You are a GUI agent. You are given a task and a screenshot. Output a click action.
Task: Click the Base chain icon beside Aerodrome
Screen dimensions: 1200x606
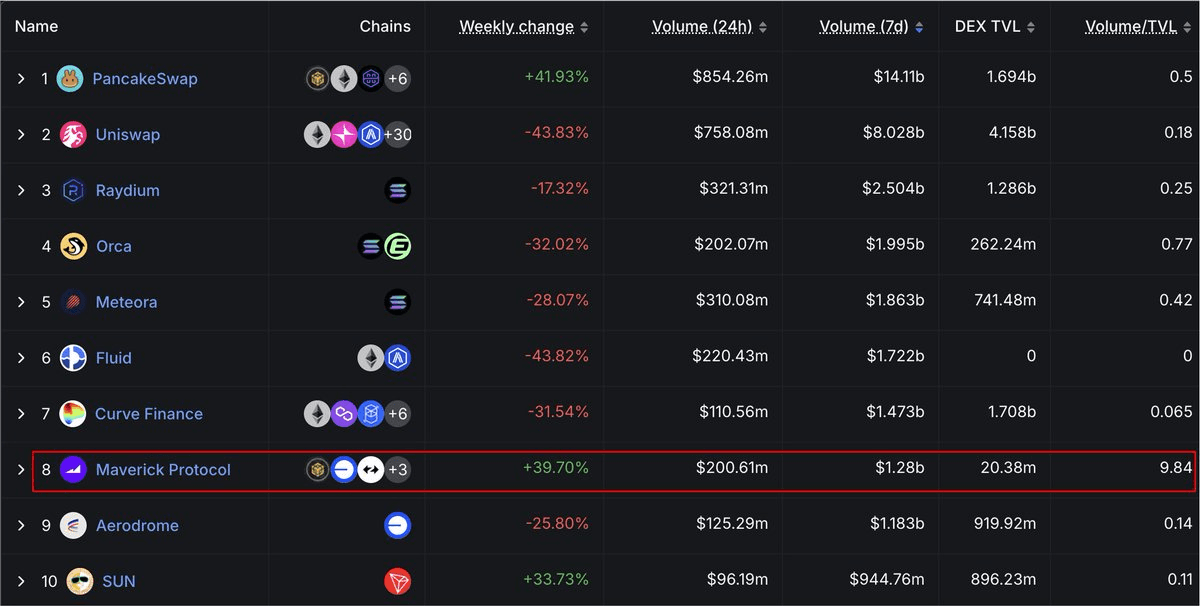click(x=398, y=524)
